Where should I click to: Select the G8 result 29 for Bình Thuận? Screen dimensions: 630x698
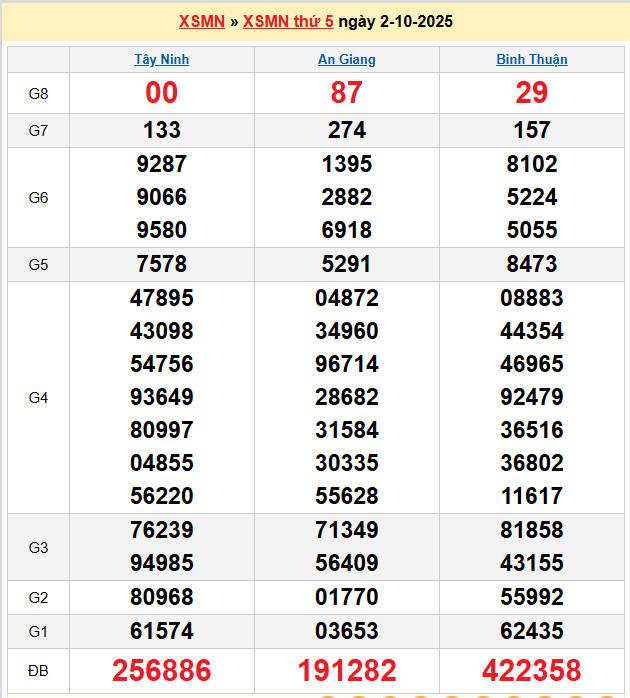[532, 93]
